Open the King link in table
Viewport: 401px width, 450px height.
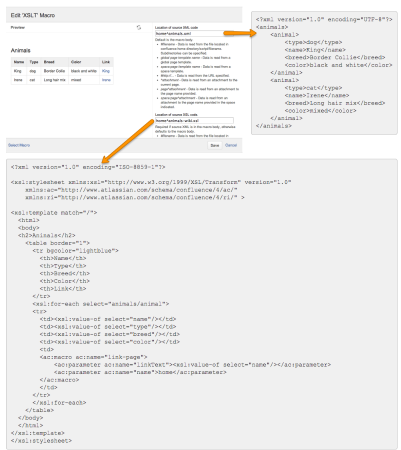pyautogui.click(x=106, y=71)
